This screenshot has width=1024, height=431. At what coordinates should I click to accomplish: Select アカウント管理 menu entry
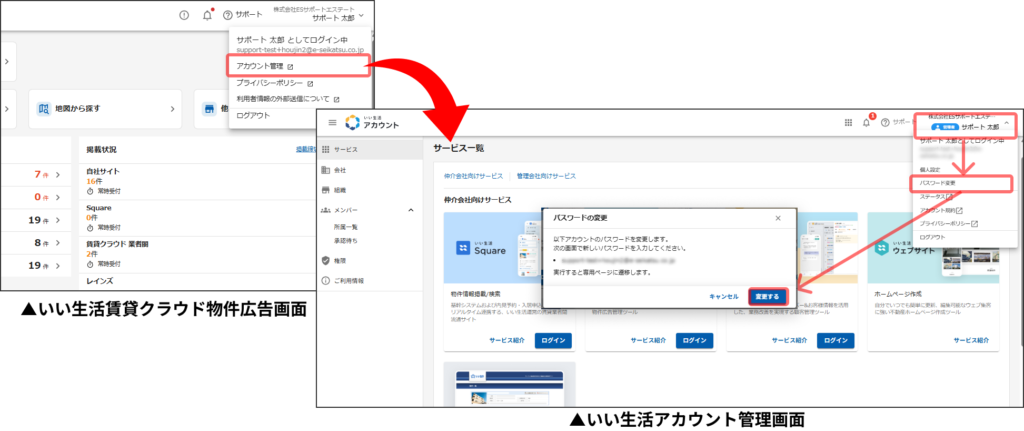tap(300, 66)
